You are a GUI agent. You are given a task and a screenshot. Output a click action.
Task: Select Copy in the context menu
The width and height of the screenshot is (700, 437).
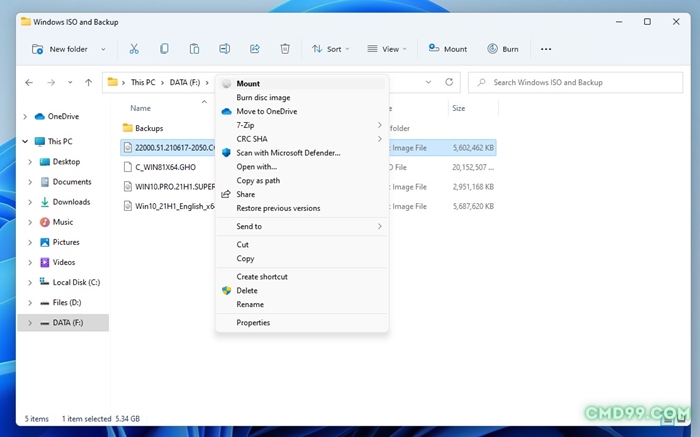302,258
